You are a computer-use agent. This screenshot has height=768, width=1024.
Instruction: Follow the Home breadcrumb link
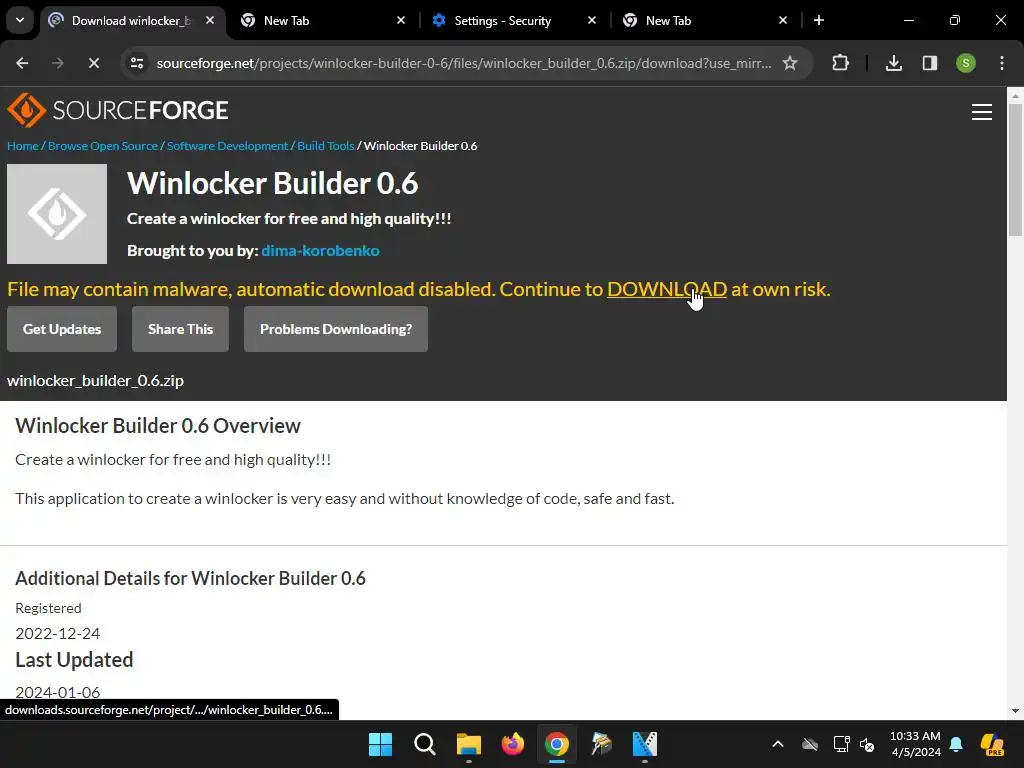(x=23, y=146)
